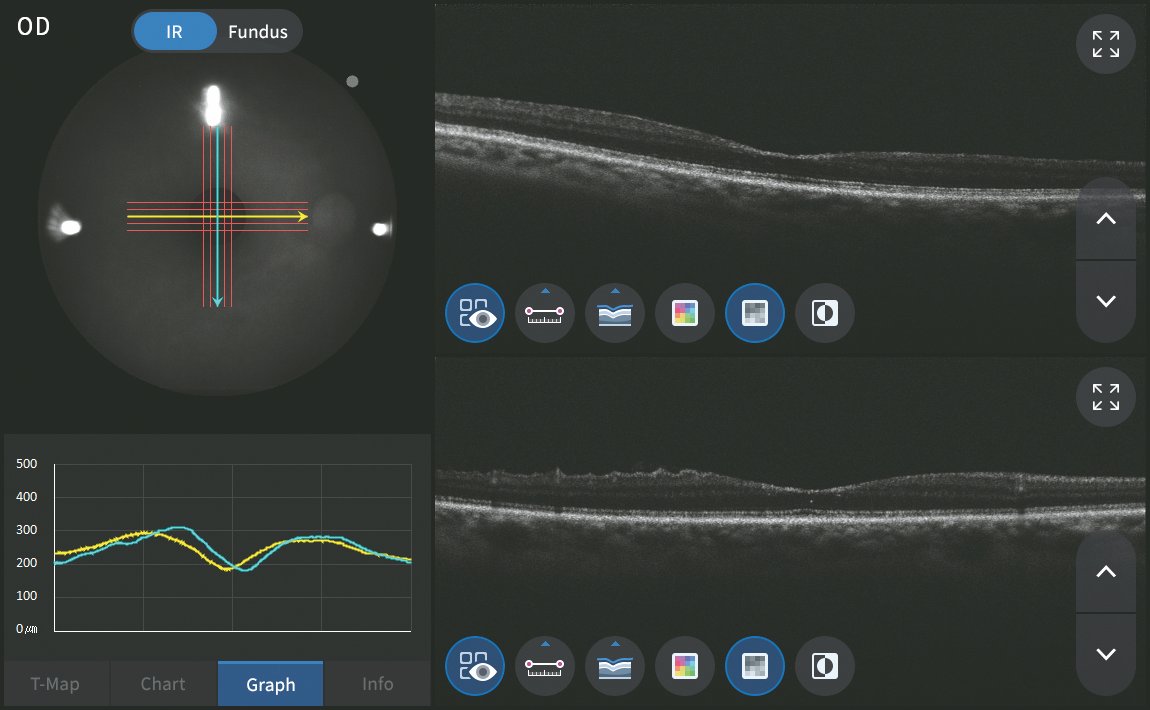This screenshot has width=1150, height=710.
Task: Invert contrast of the bottom scan
Action: (x=825, y=666)
